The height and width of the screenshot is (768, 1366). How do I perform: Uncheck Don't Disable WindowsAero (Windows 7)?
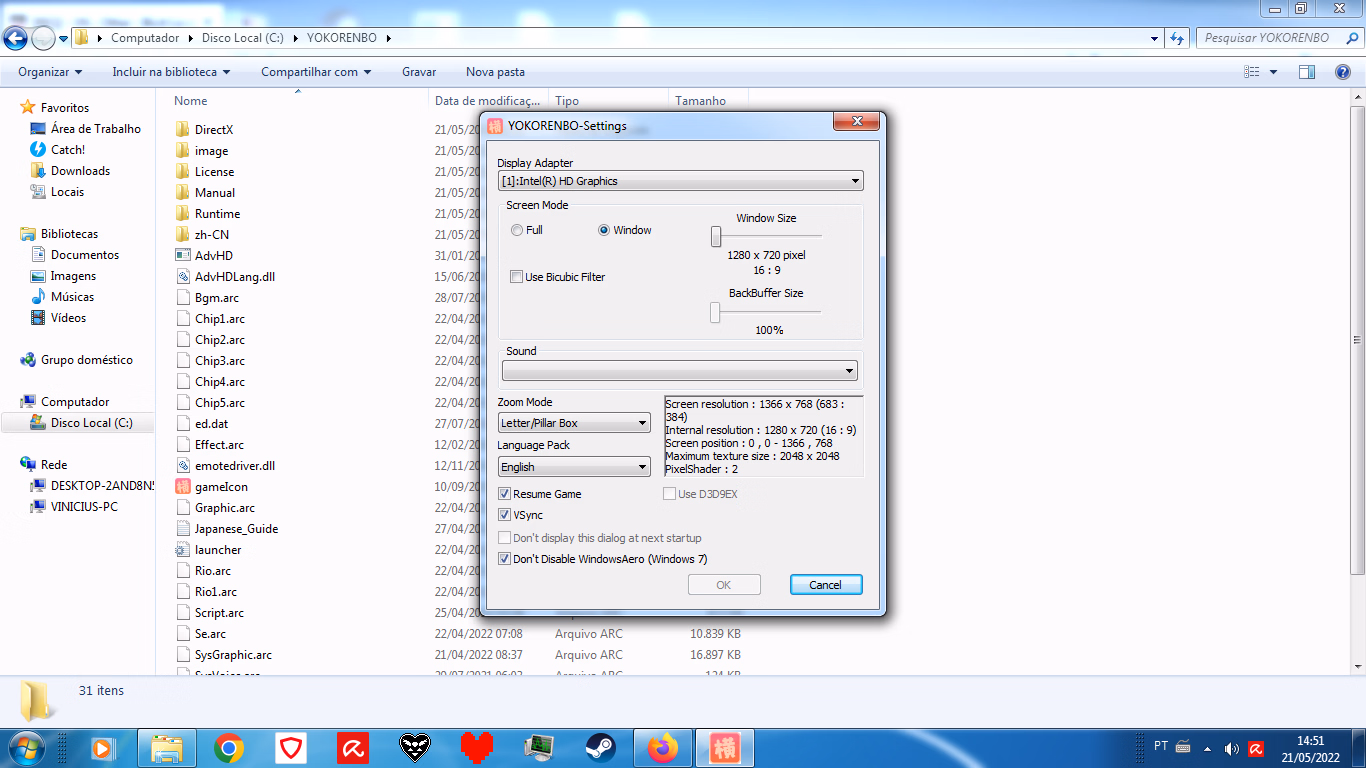tap(504, 559)
